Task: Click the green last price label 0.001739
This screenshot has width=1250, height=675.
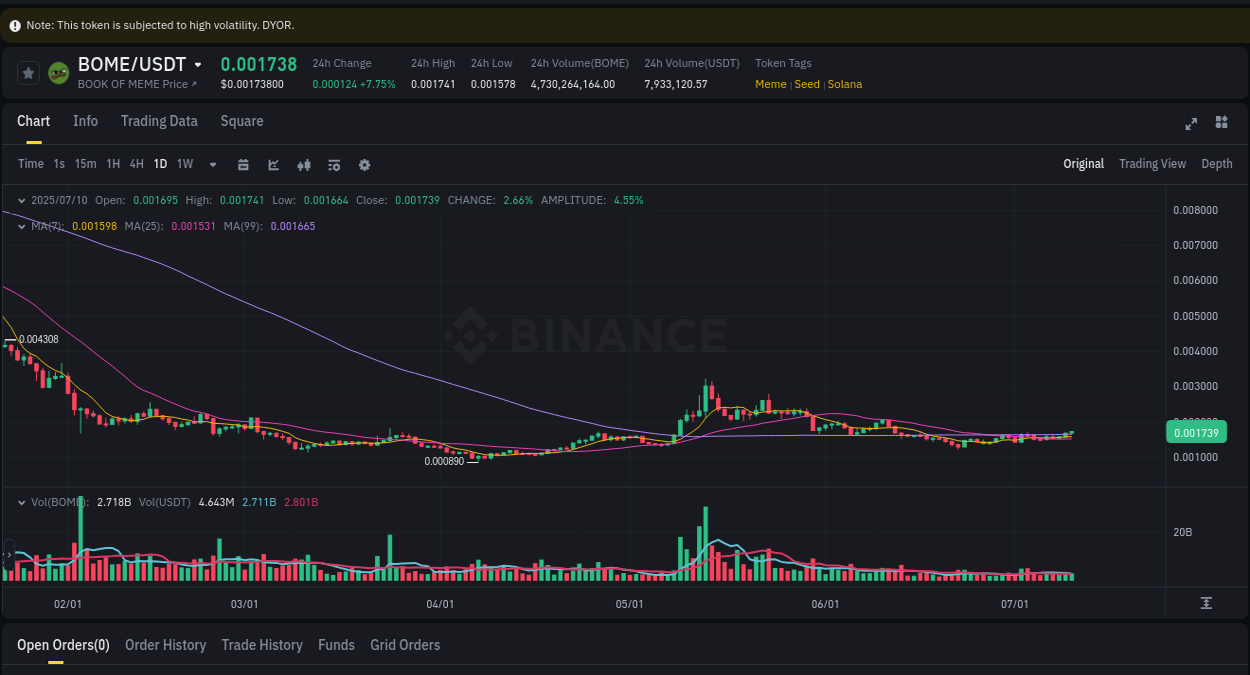Action: pos(1196,432)
